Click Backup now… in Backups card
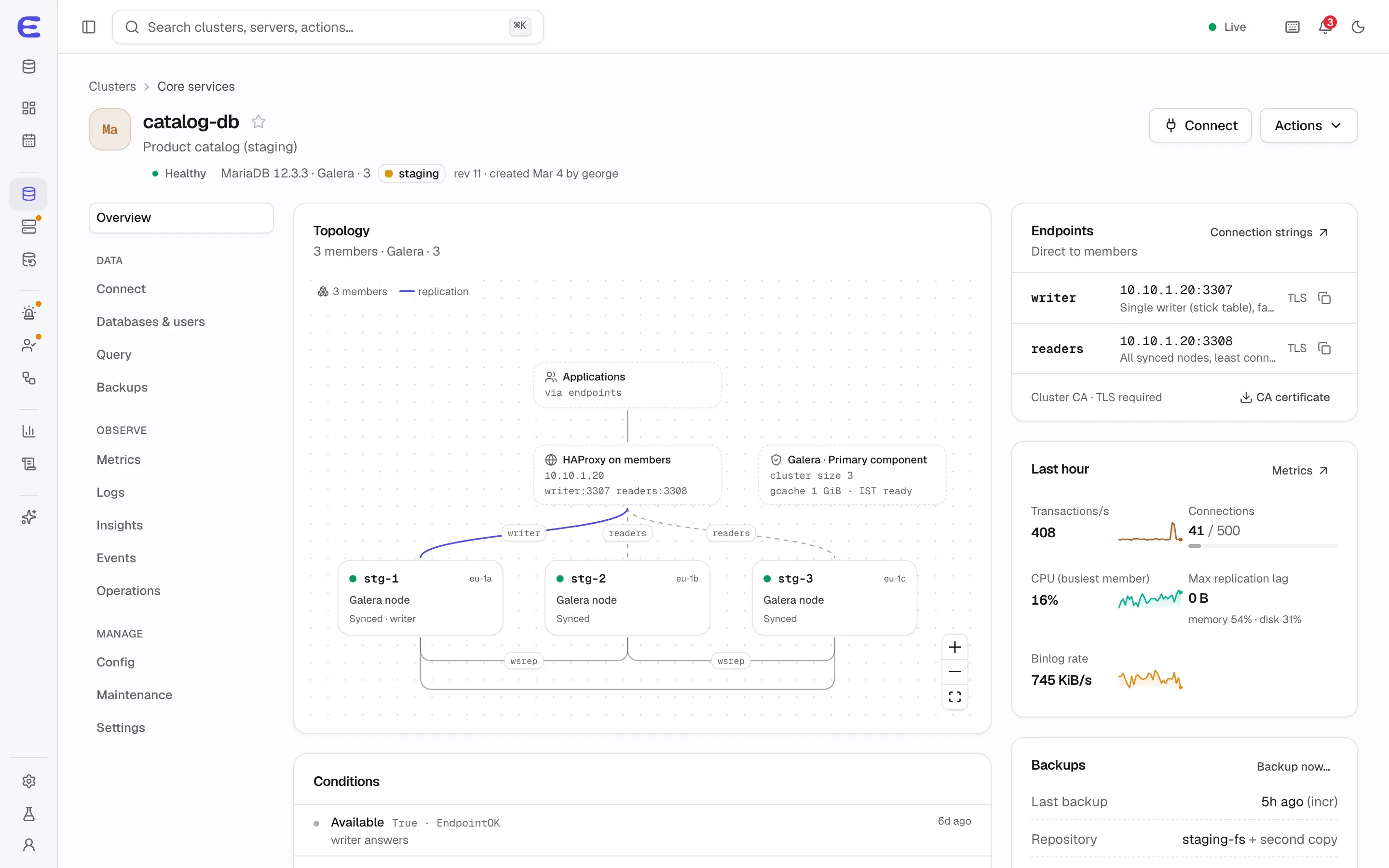 [1293, 766]
